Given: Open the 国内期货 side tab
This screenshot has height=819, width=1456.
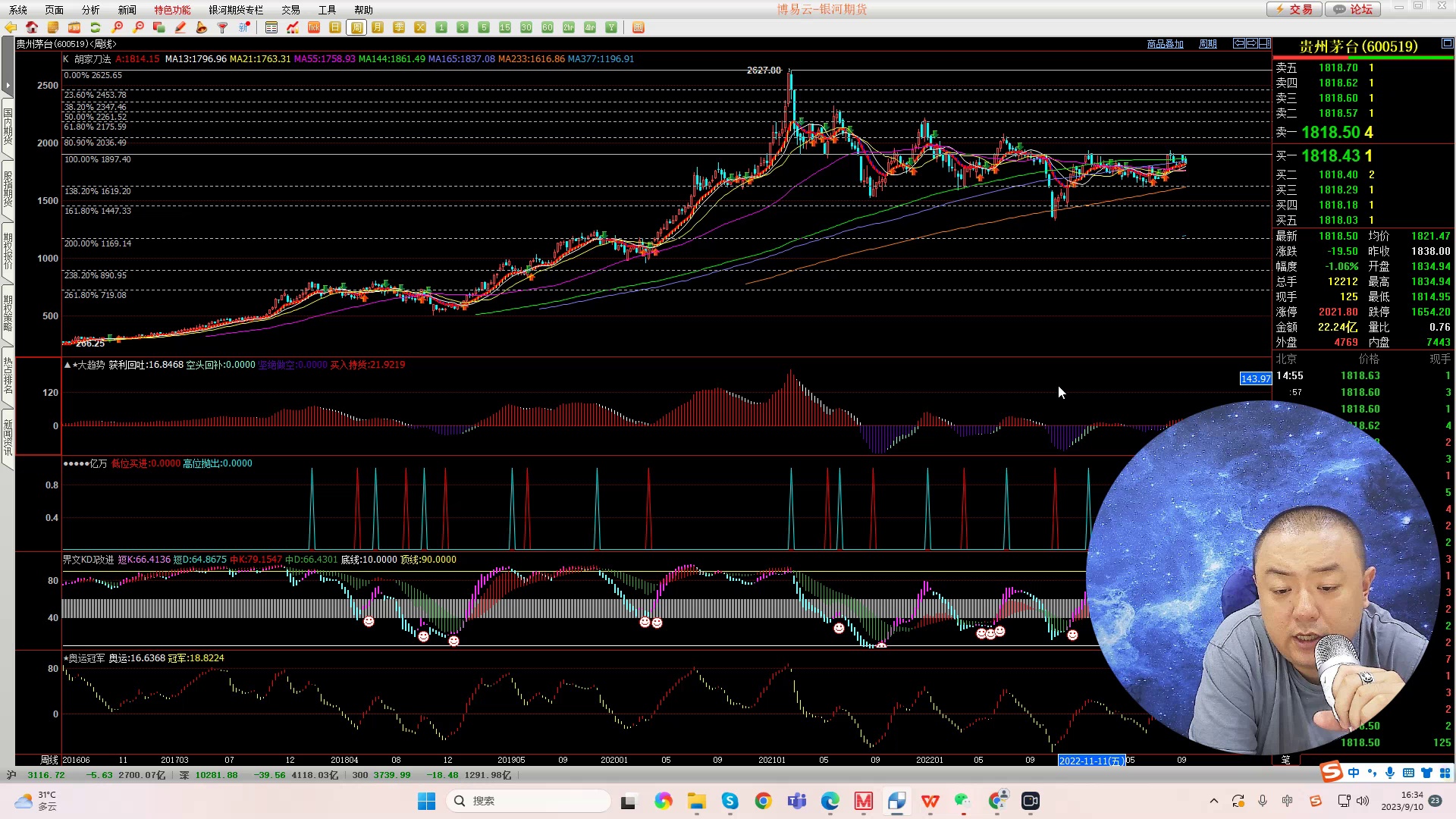Looking at the screenshot, I should coord(8,126).
